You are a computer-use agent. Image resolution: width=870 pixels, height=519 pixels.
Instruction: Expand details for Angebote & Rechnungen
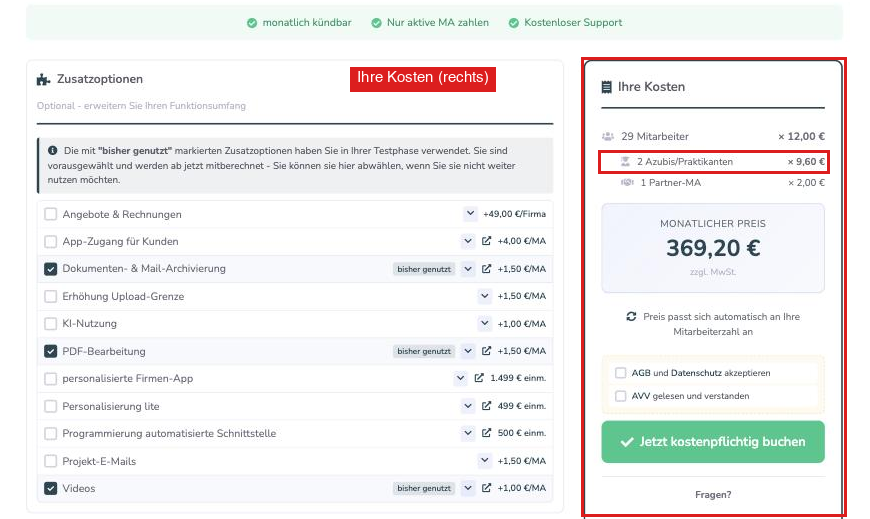click(x=470, y=213)
